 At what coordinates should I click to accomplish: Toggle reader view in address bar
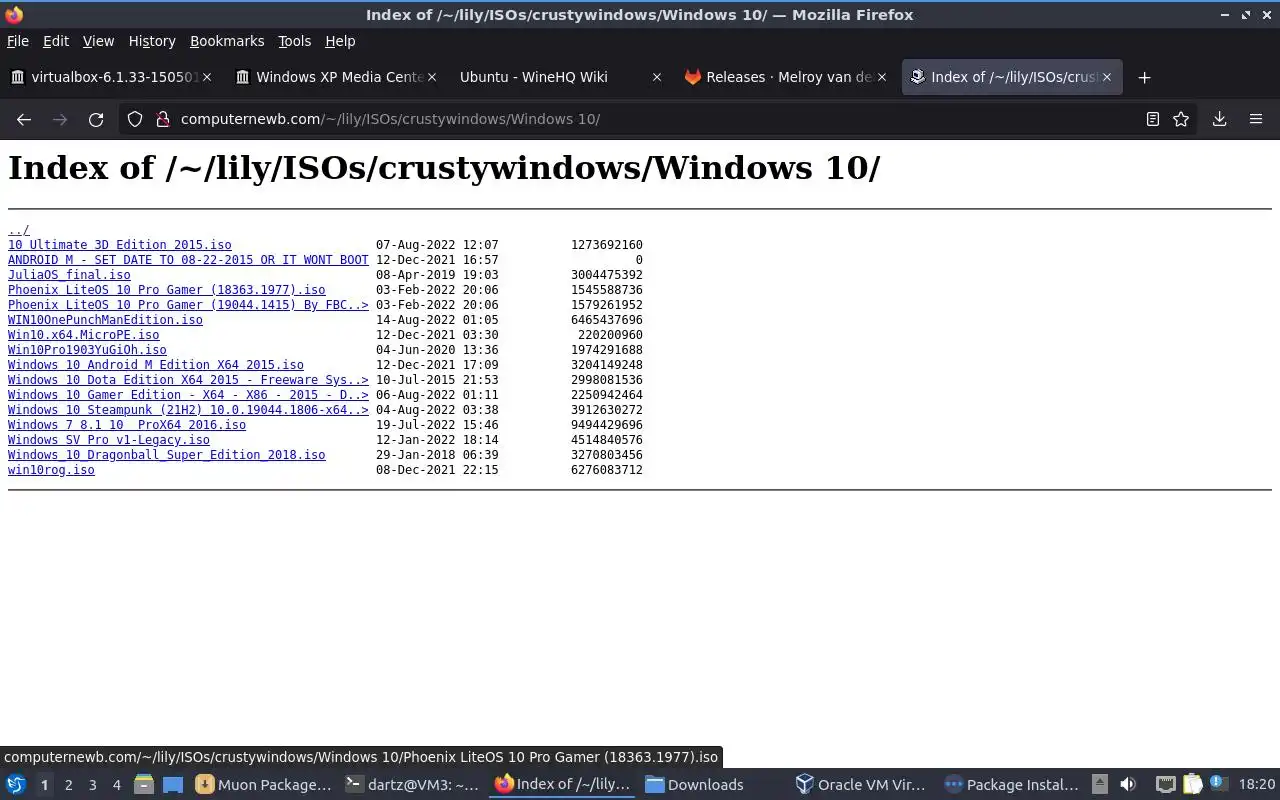pyautogui.click(x=1152, y=119)
